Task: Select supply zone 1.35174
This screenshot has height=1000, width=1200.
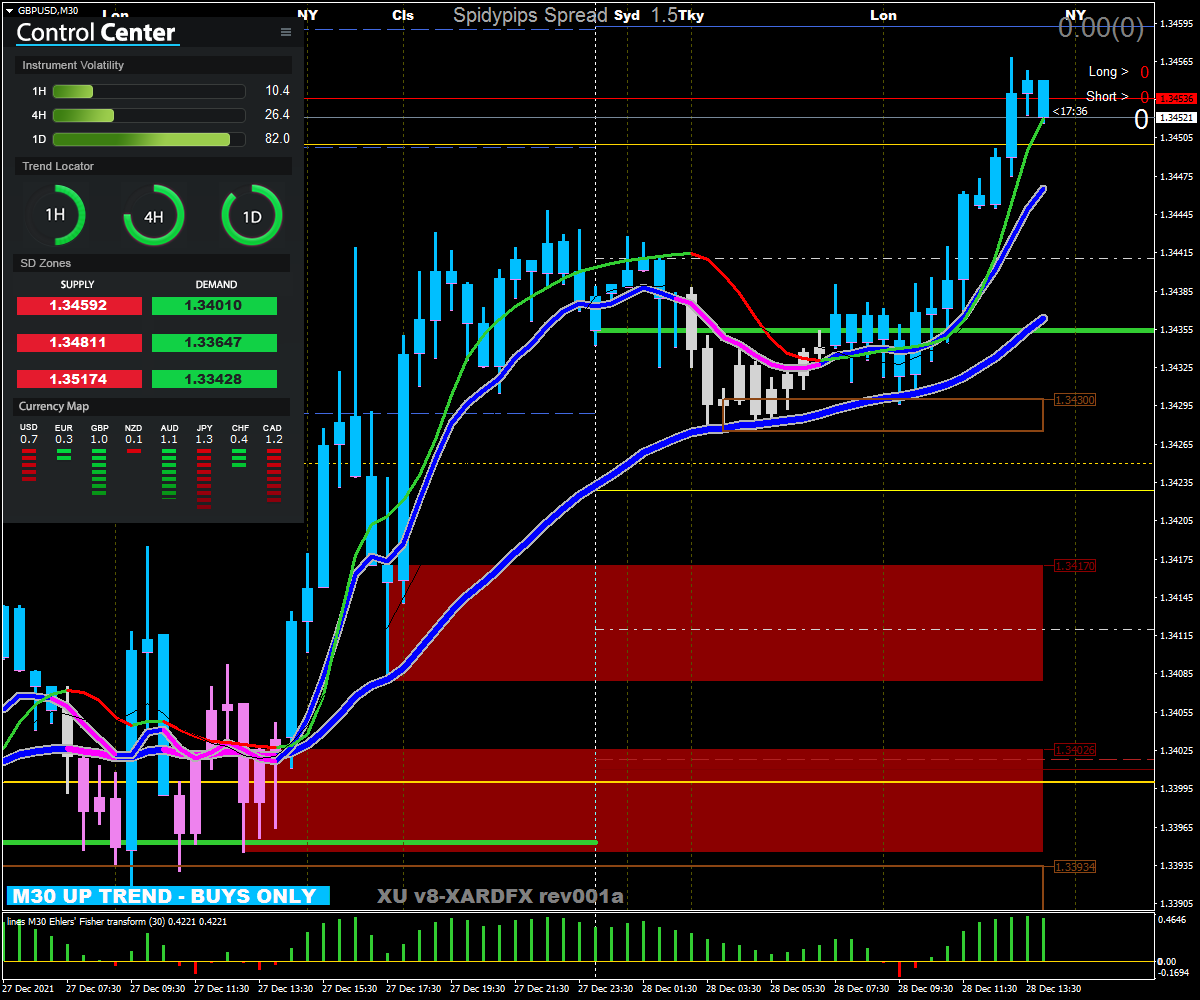Action: click(78, 379)
